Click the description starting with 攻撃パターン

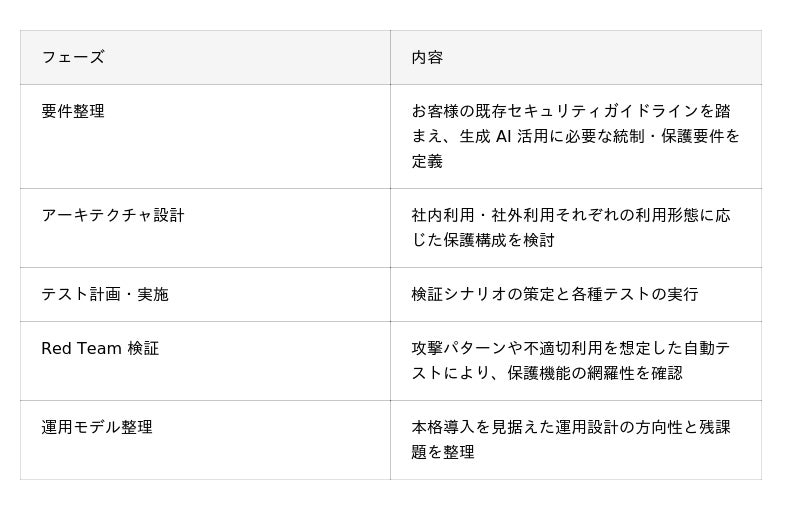(571, 360)
